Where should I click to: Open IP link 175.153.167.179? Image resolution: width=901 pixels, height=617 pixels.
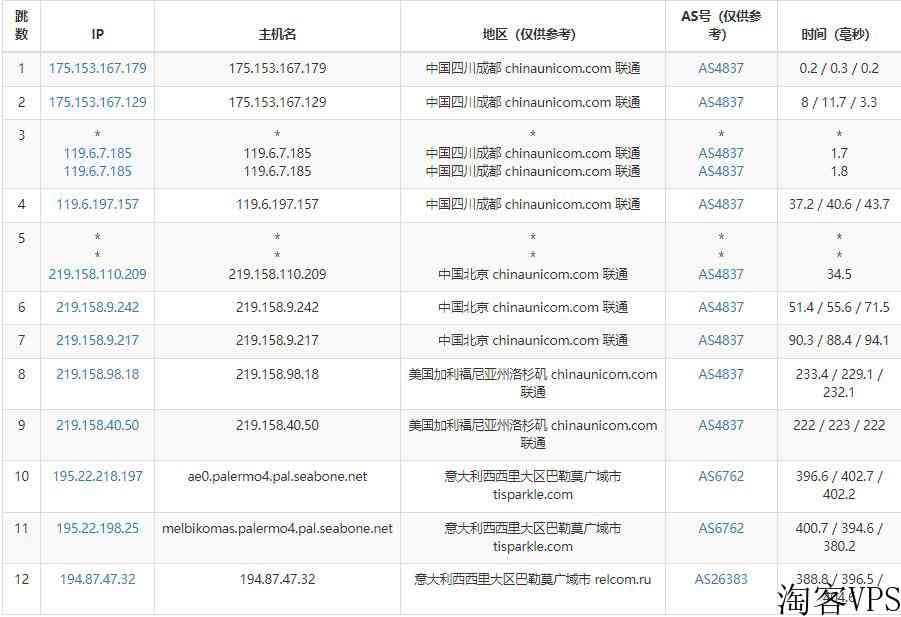click(x=97, y=68)
